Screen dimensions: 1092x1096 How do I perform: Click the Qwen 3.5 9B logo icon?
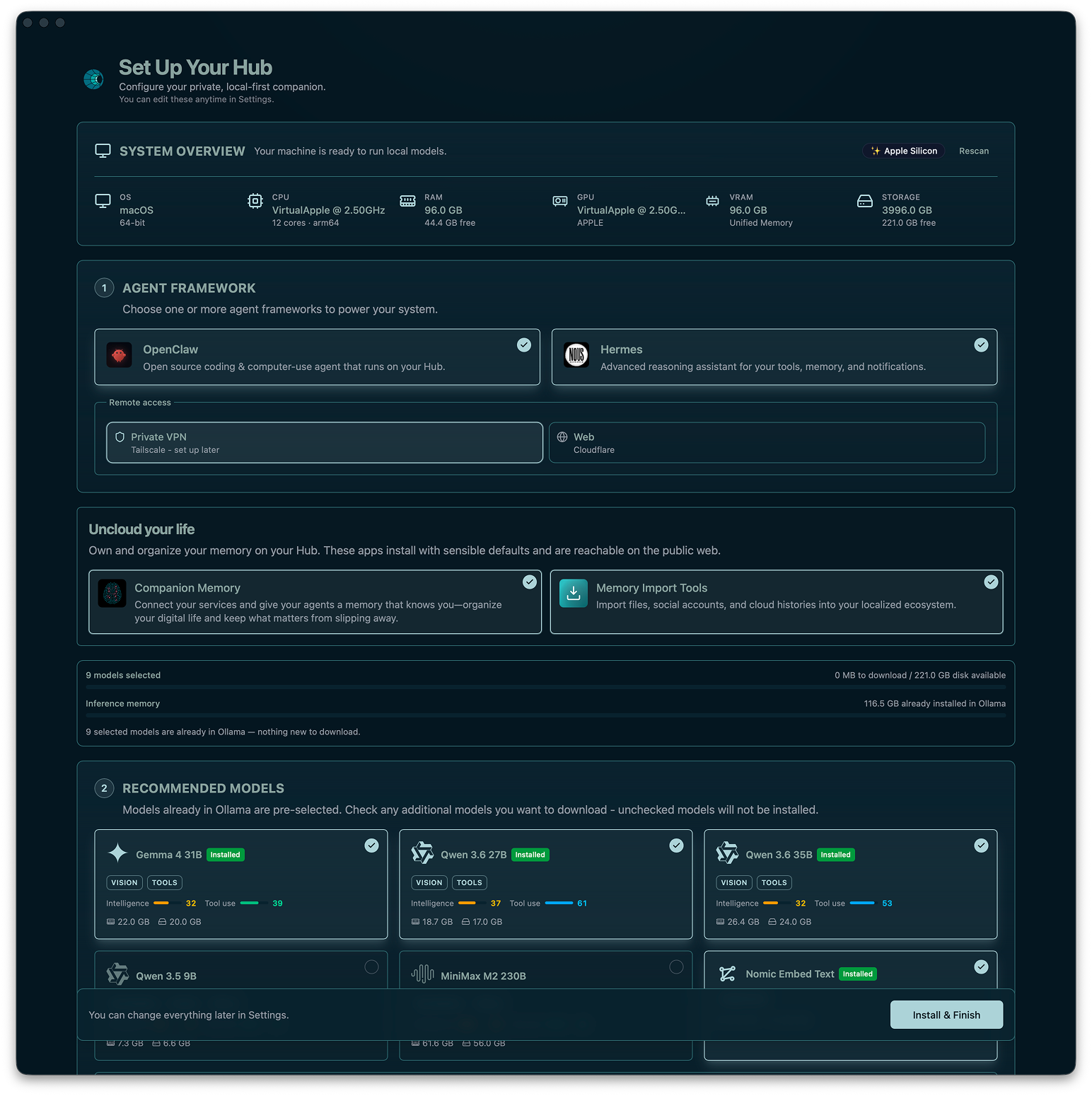pos(117,974)
